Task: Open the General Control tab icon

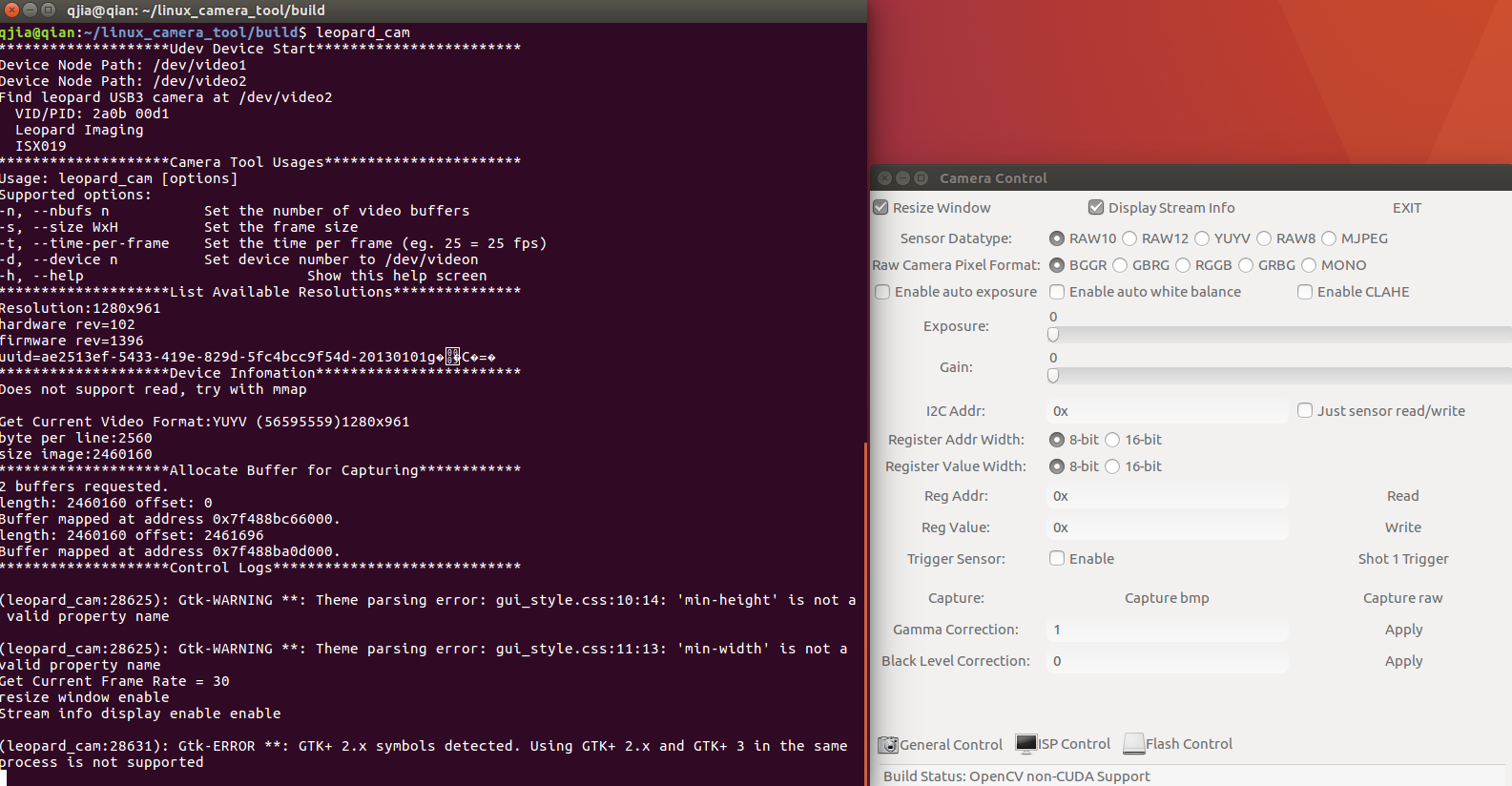Action: [x=888, y=745]
